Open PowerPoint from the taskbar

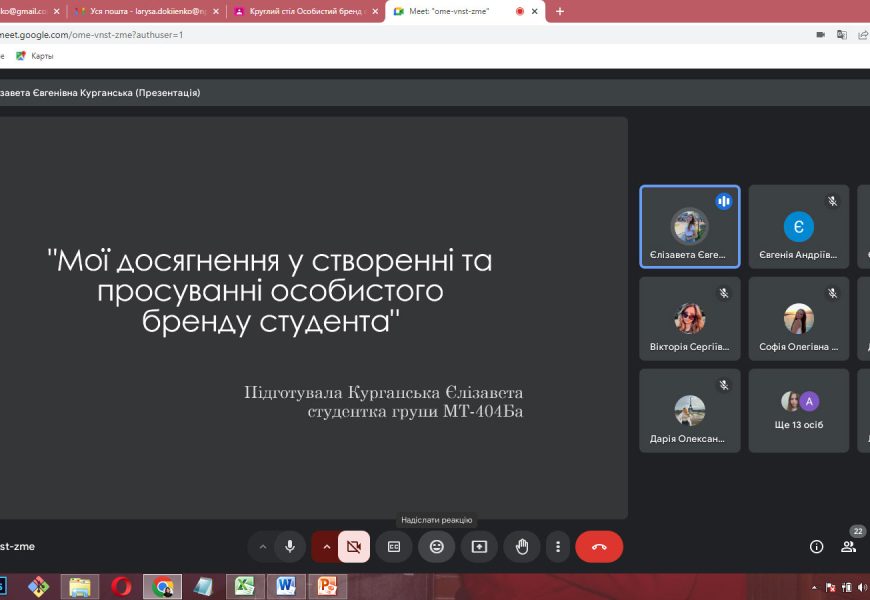coord(325,587)
